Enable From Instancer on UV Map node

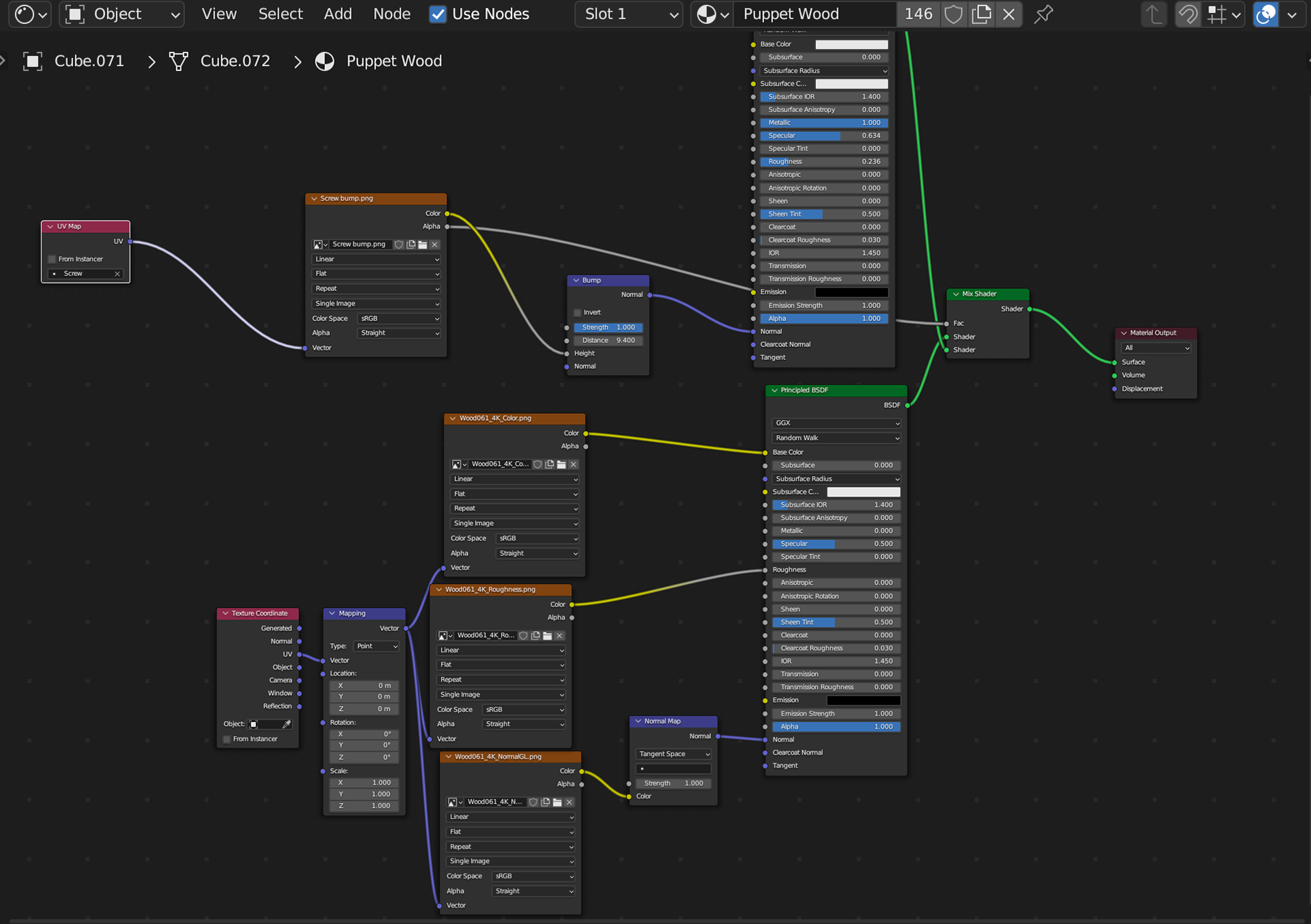[52, 259]
